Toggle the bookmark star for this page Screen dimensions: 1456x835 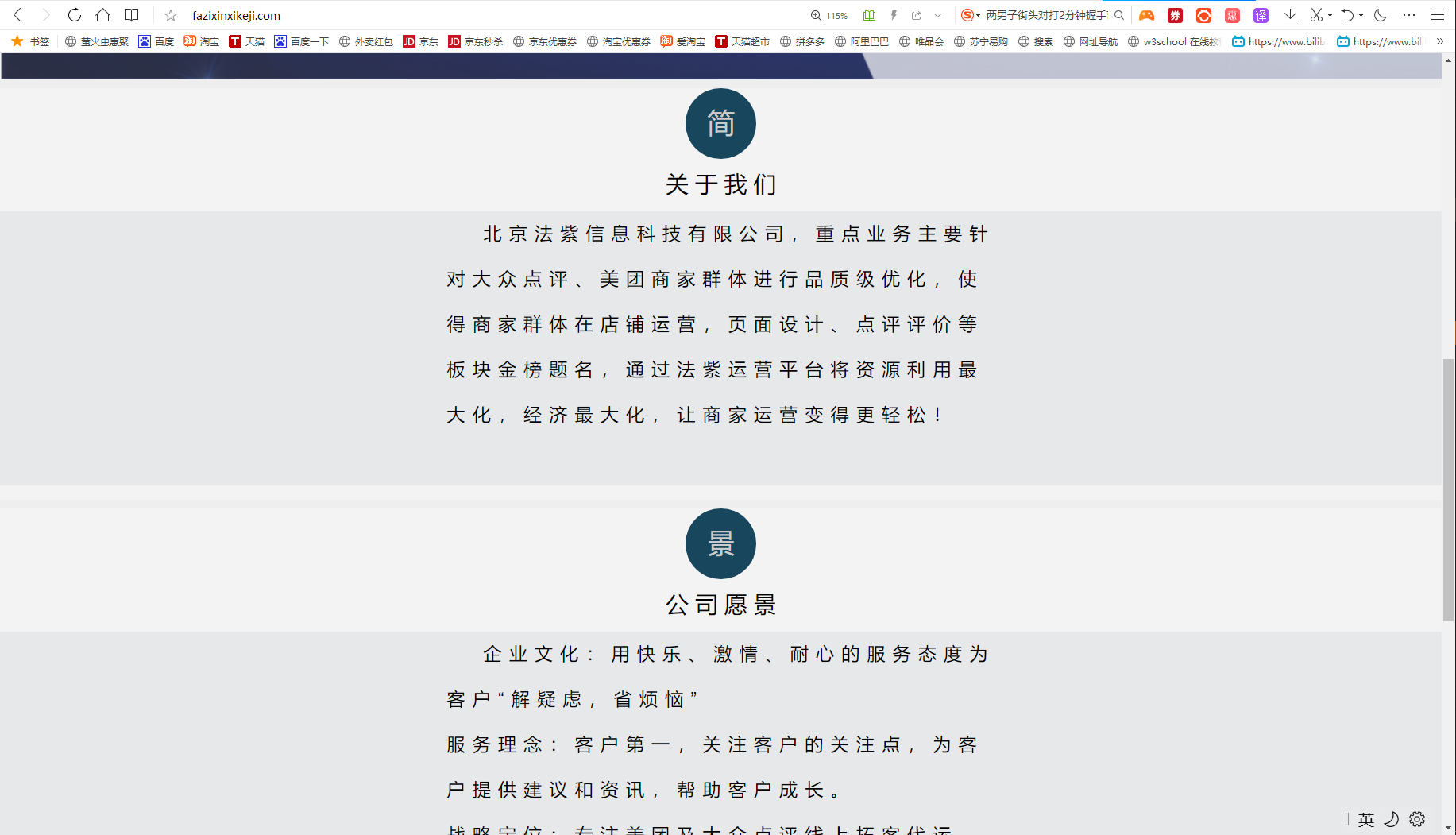170,14
